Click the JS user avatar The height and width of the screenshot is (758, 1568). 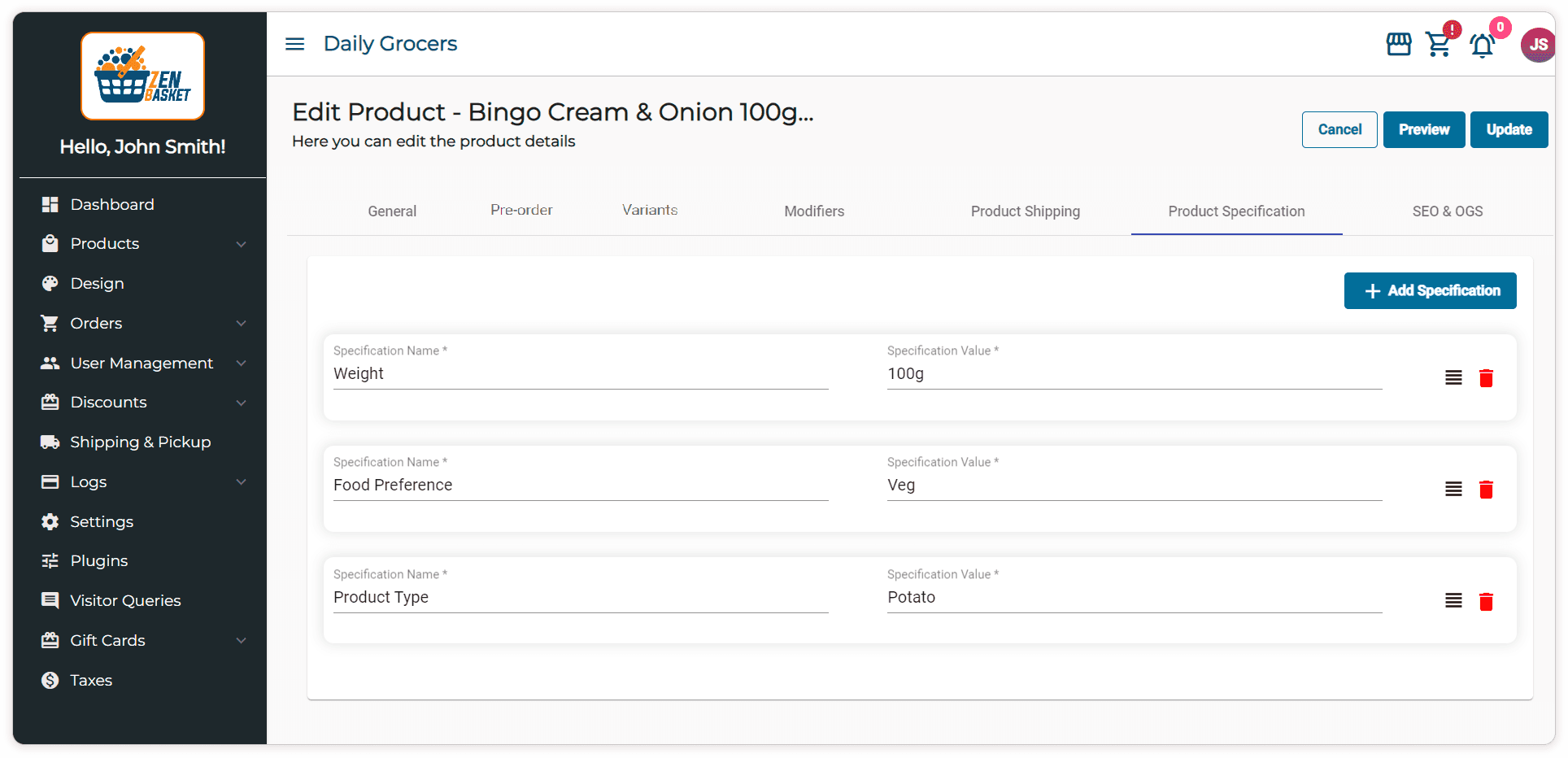1537,45
